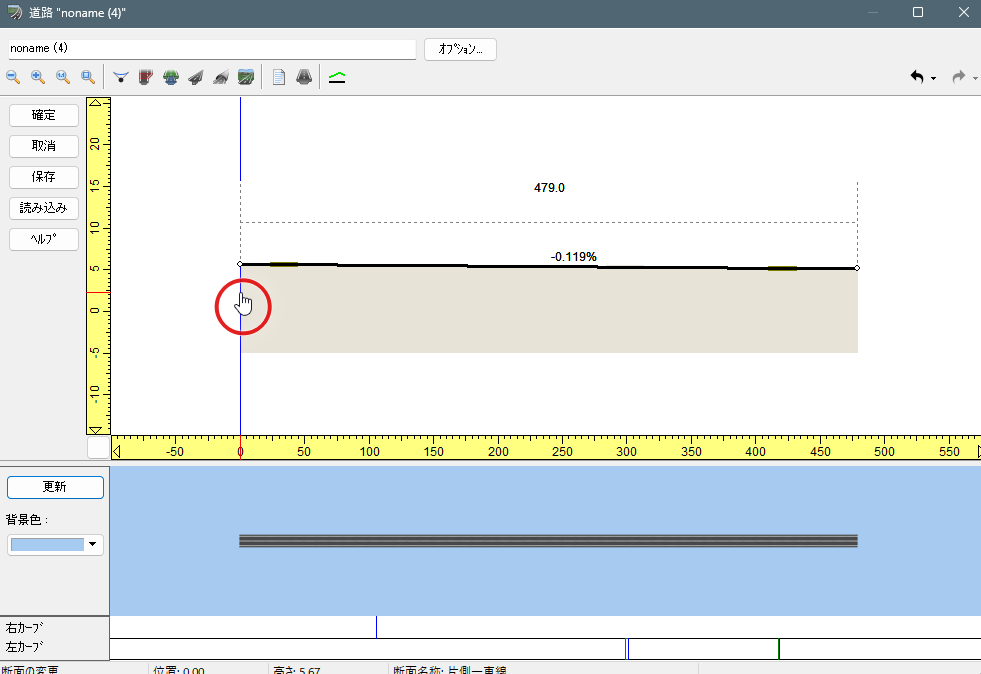Open the オプション... settings button
The width and height of the screenshot is (981, 674).
tap(460, 49)
